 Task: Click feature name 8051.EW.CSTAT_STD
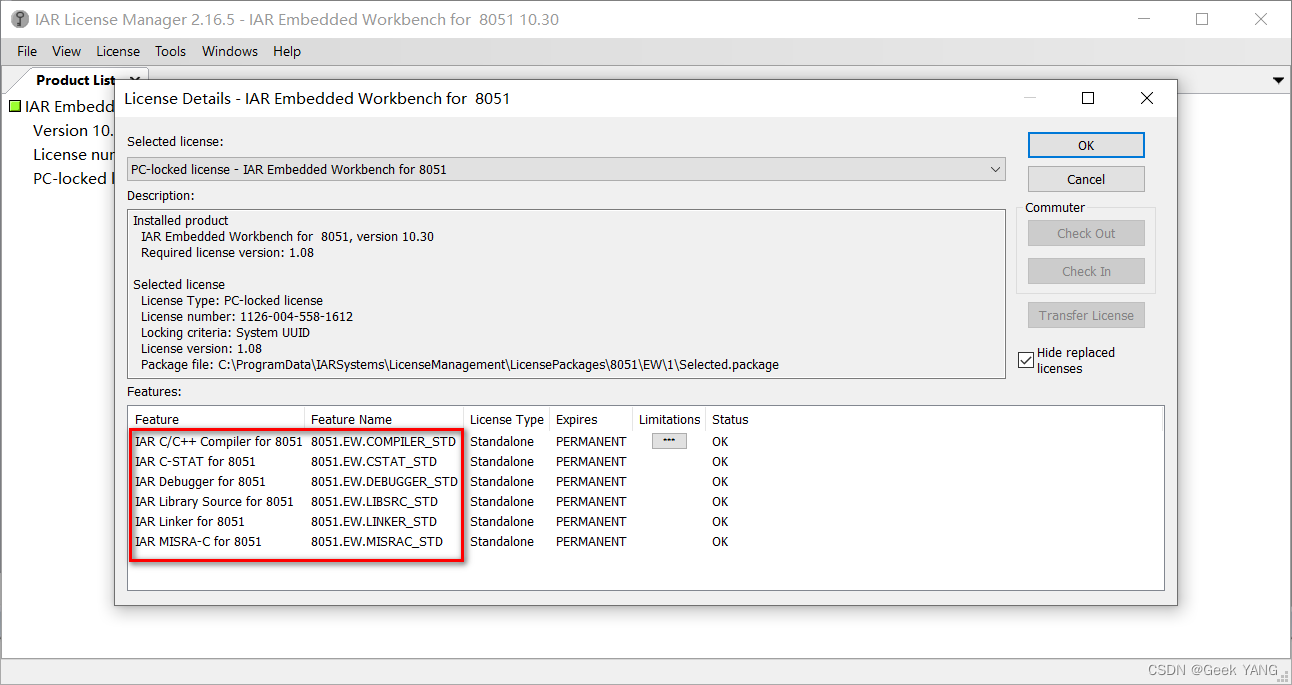point(374,461)
